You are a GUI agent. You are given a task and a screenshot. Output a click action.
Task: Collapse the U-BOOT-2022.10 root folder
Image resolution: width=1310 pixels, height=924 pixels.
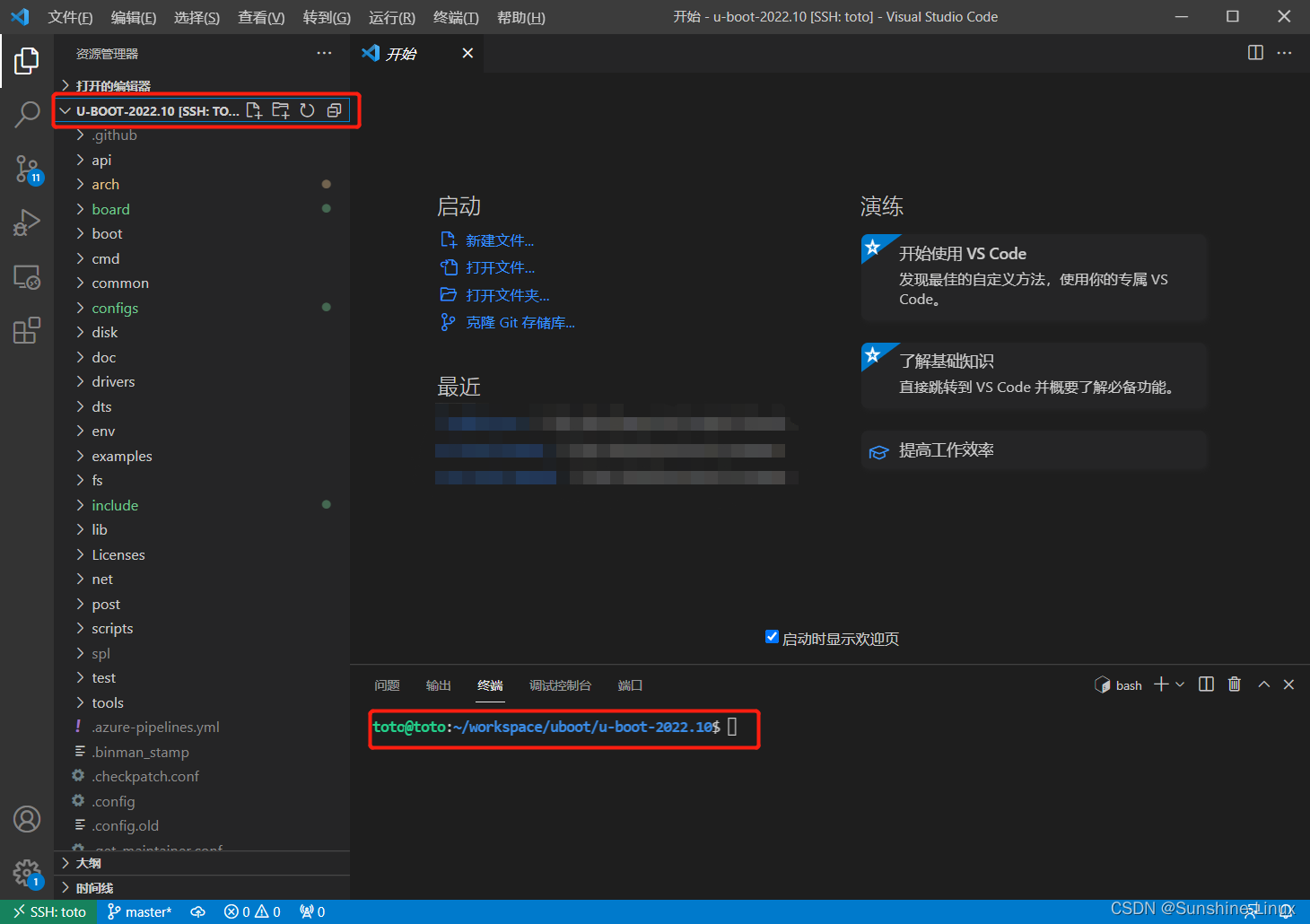(65, 110)
